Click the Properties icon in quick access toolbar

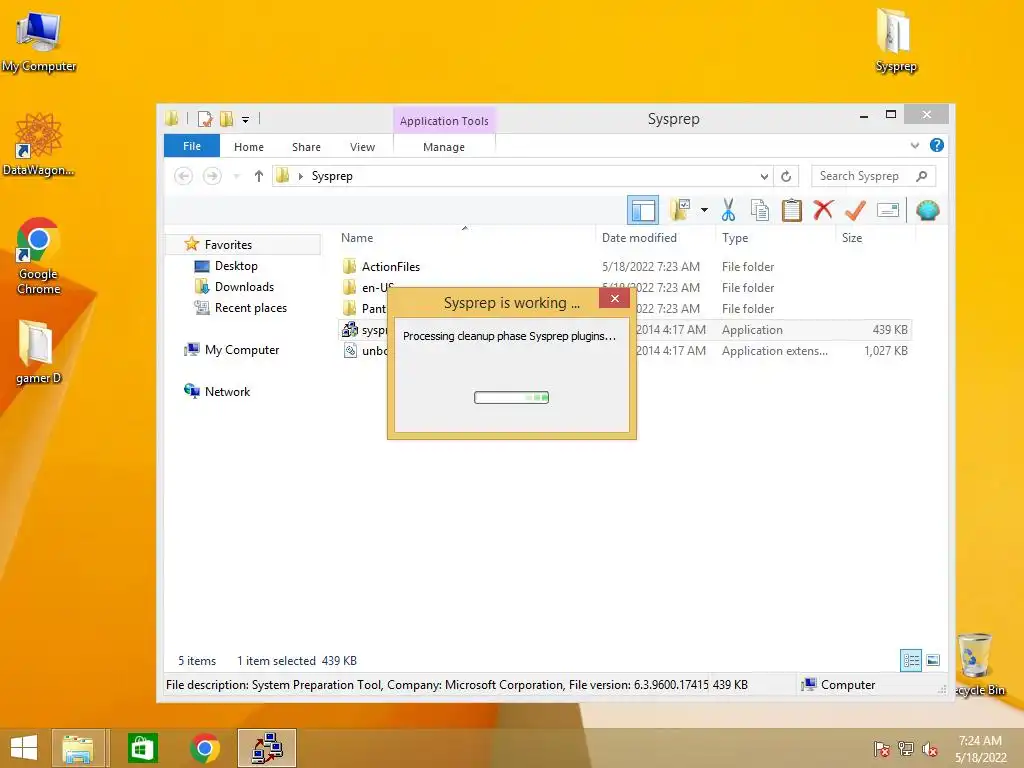(205, 119)
